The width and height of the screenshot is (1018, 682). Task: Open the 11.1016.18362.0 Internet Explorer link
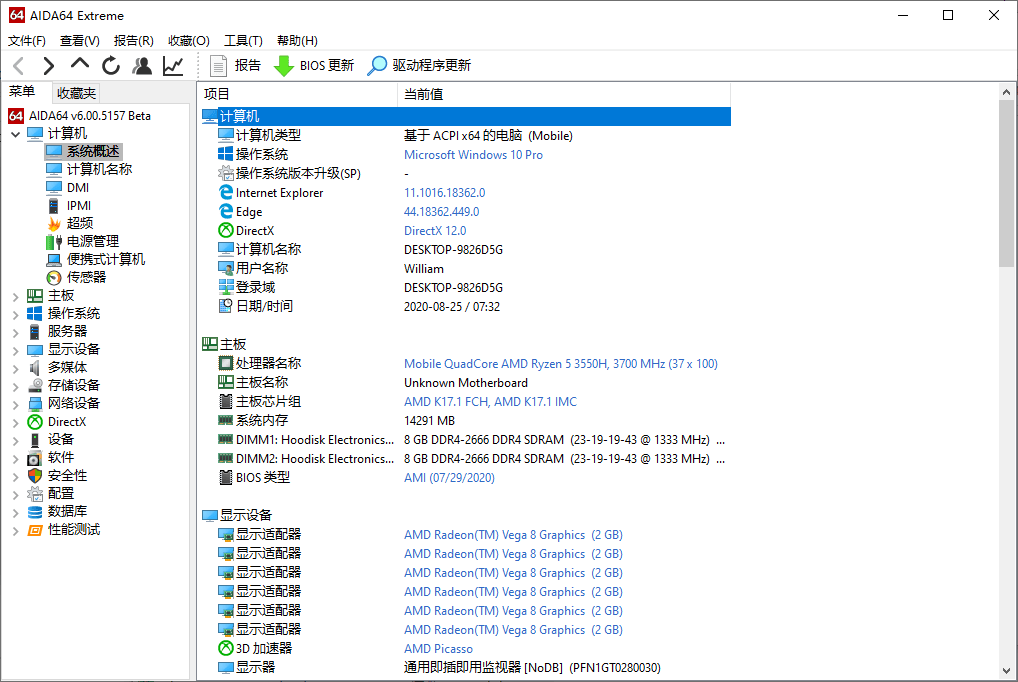coord(445,193)
